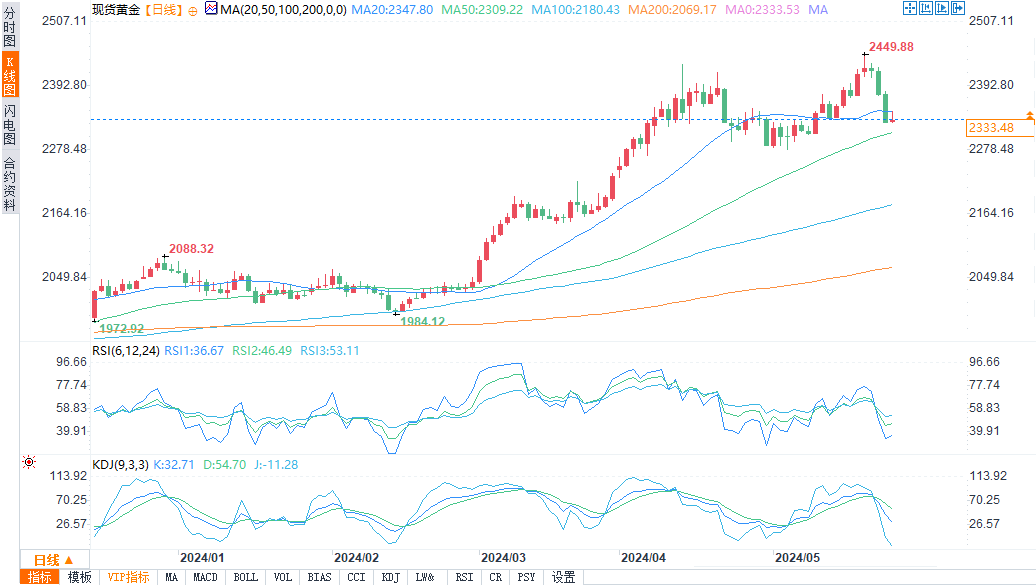Click the orange up-arrow above price 2333.48
Viewport: 1036px width, 585px height.
click(x=1029, y=116)
